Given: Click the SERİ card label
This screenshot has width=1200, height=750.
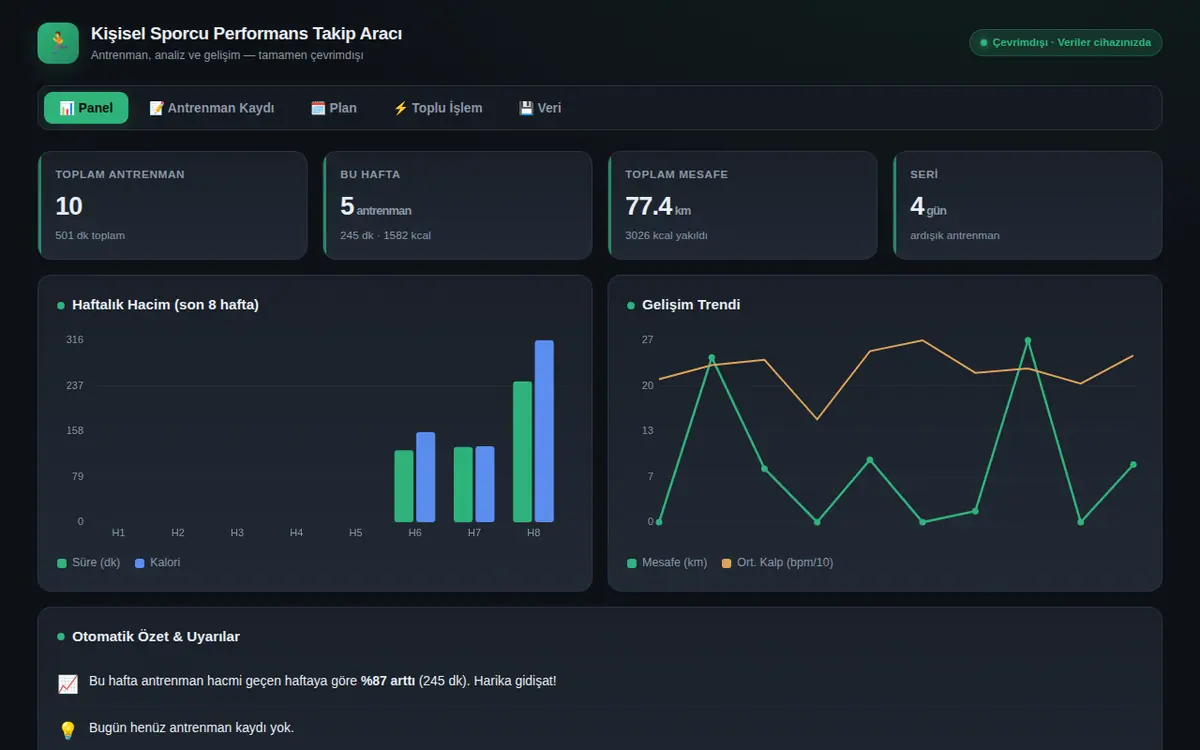Looking at the screenshot, I should point(924,174).
